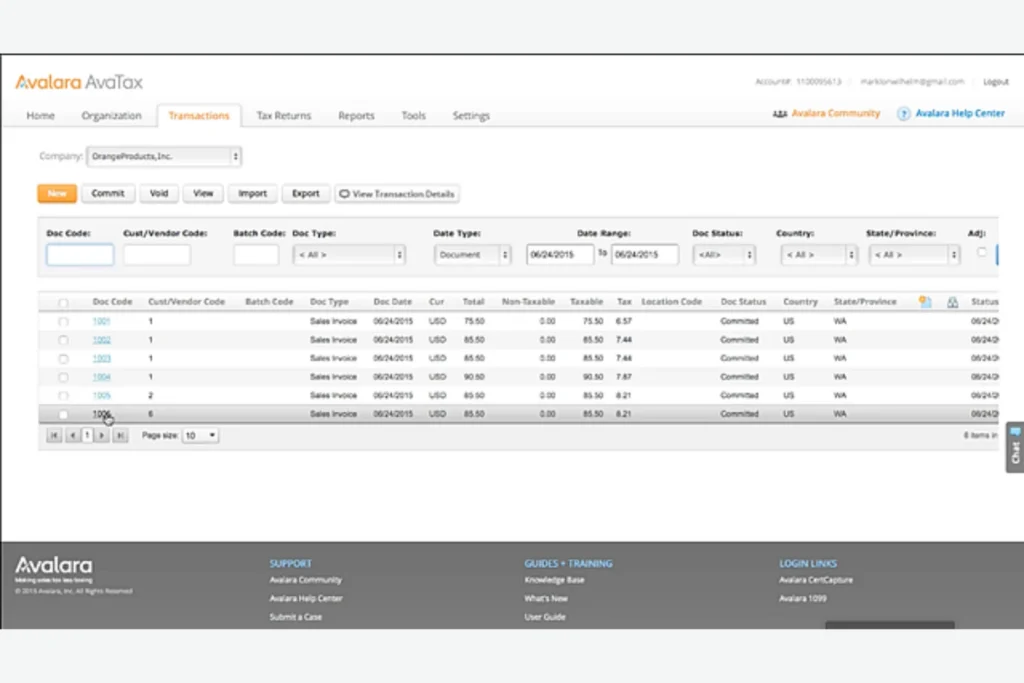Click the document column header icon

[926, 301]
